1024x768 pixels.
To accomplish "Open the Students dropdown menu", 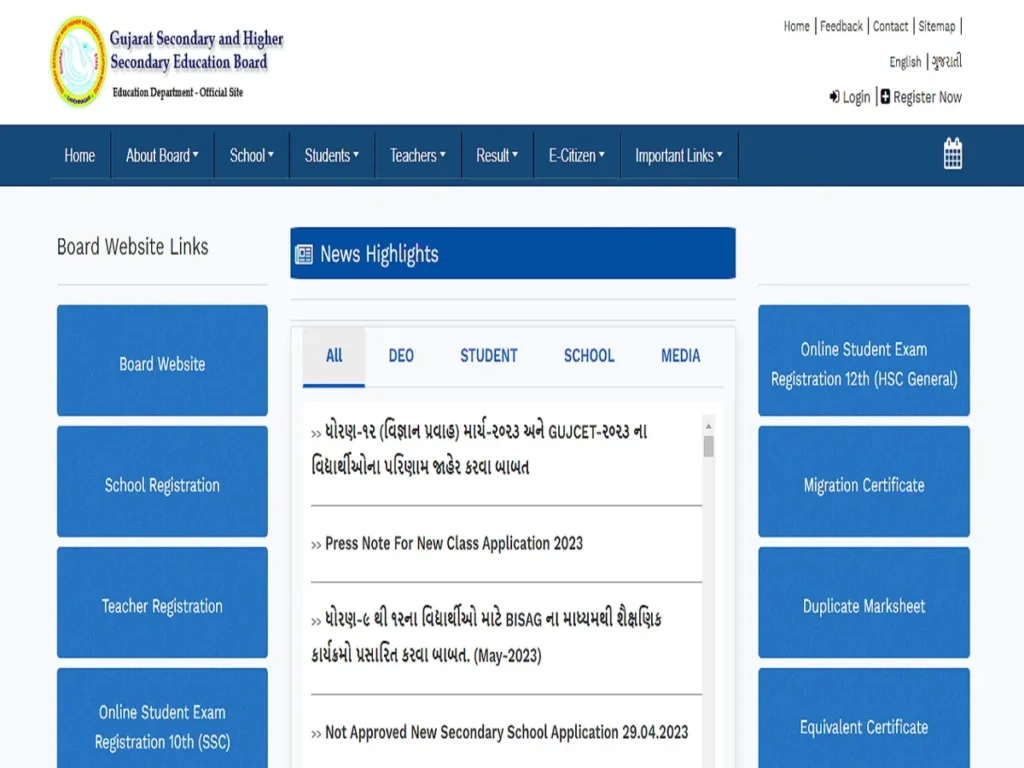I will coord(332,155).
